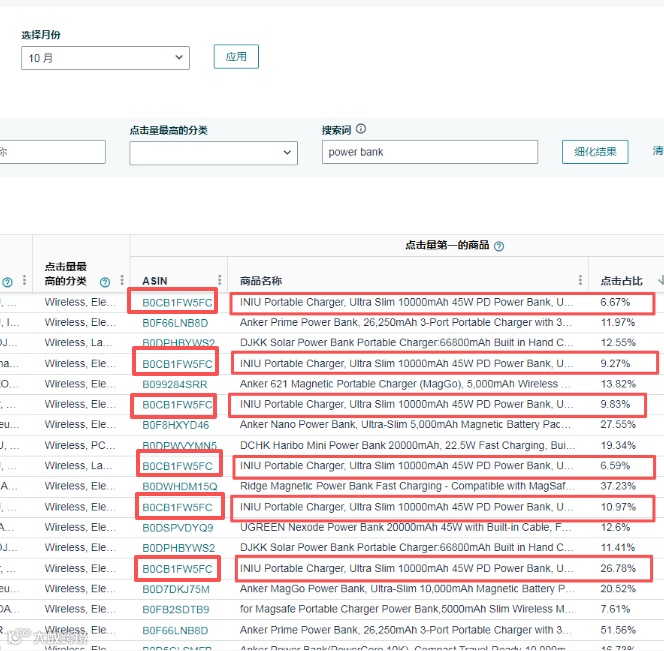Select the 37.23% click share value
This screenshot has width=664, height=651.
pos(618,486)
